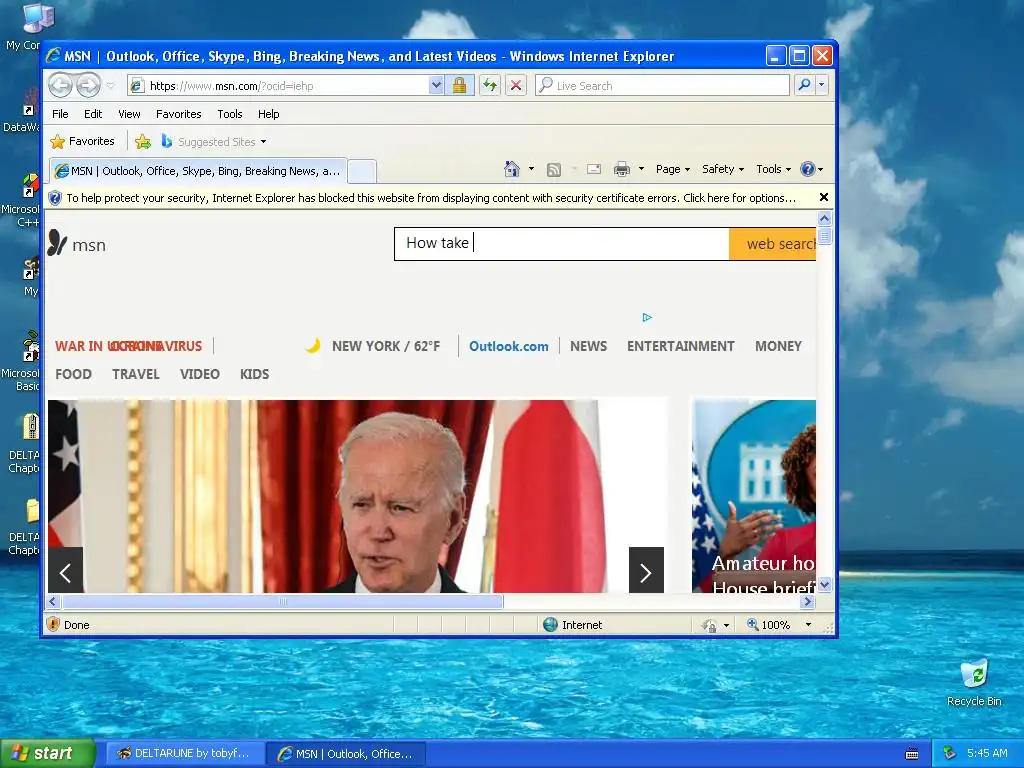Open the KIDS section link
Viewport: 1024px width, 768px height.
tap(254, 374)
